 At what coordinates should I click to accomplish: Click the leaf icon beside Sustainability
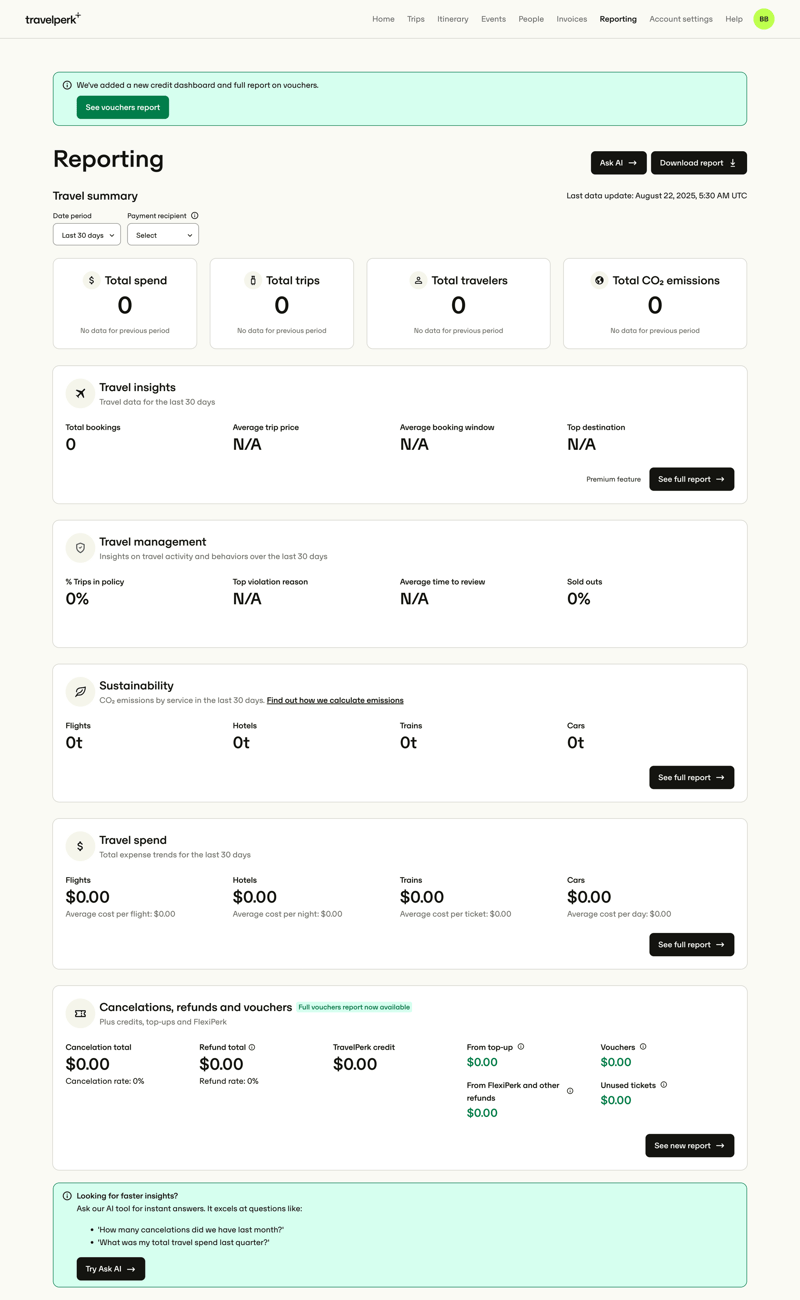point(80,691)
